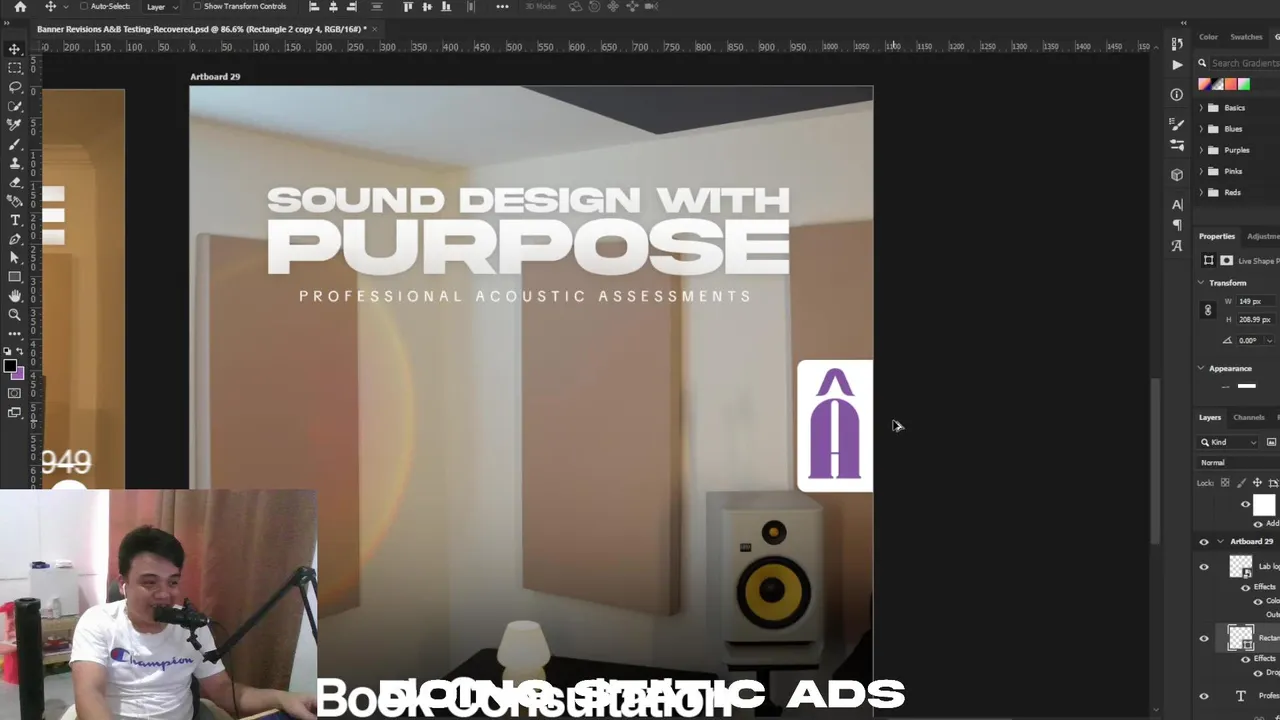Collapse the Transform section
This screenshot has height=720, width=1280.
[1201, 283]
